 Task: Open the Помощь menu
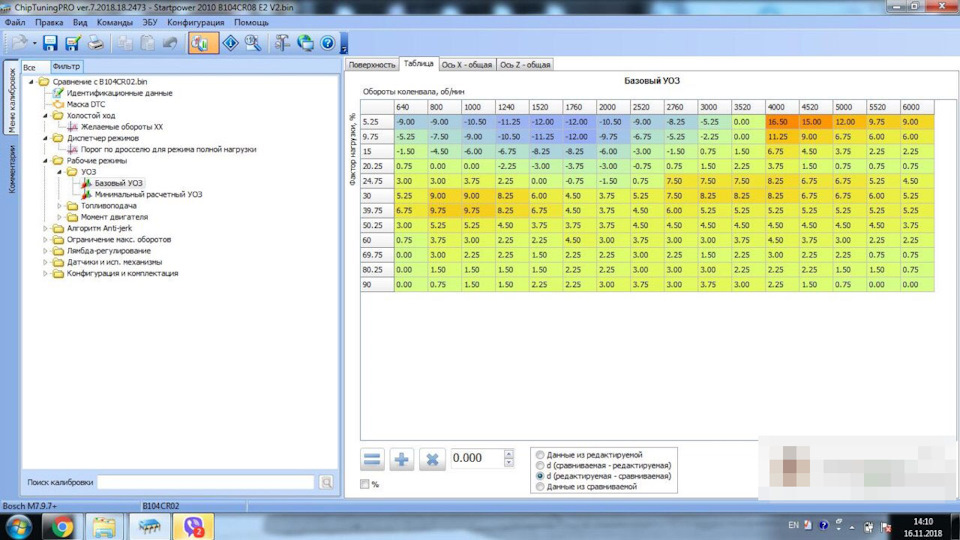pos(252,22)
